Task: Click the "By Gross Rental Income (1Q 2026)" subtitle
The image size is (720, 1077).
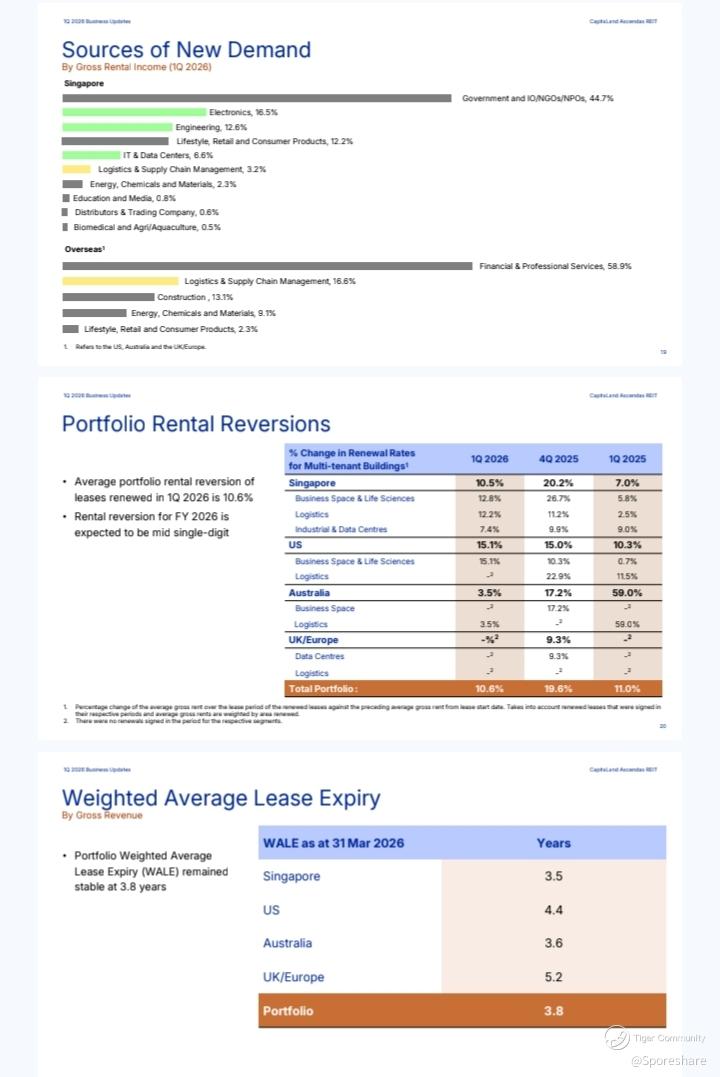Action: (137, 67)
